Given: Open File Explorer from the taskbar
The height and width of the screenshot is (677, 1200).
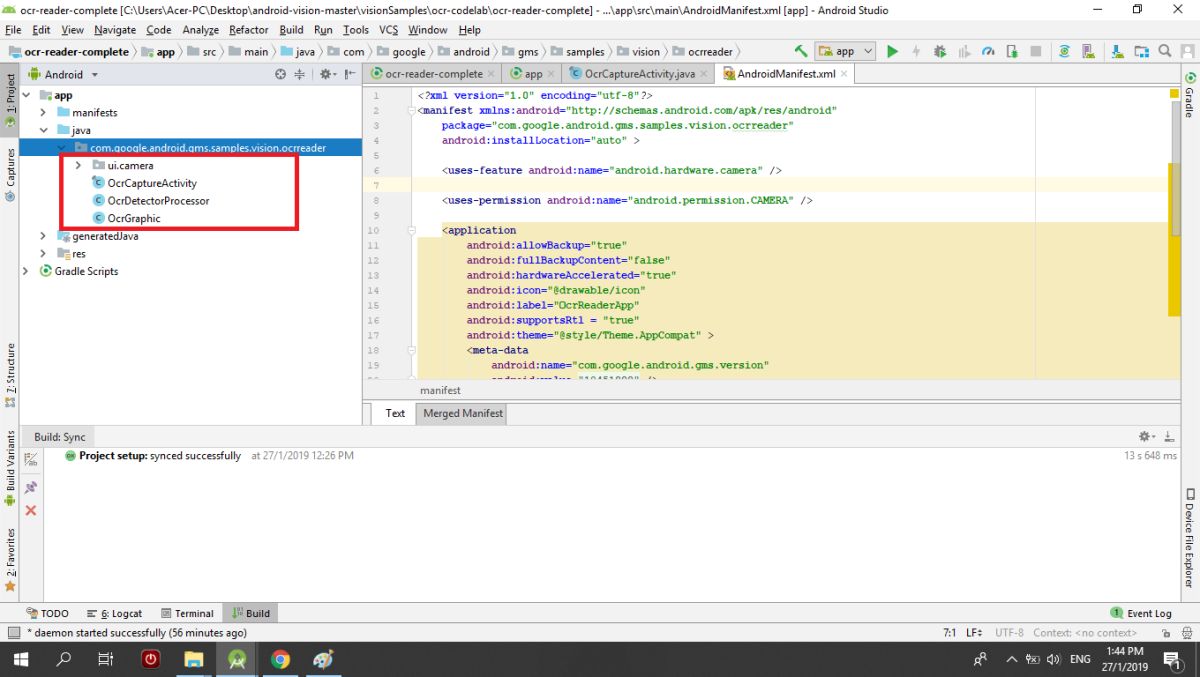Looking at the screenshot, I should point(194,659).
